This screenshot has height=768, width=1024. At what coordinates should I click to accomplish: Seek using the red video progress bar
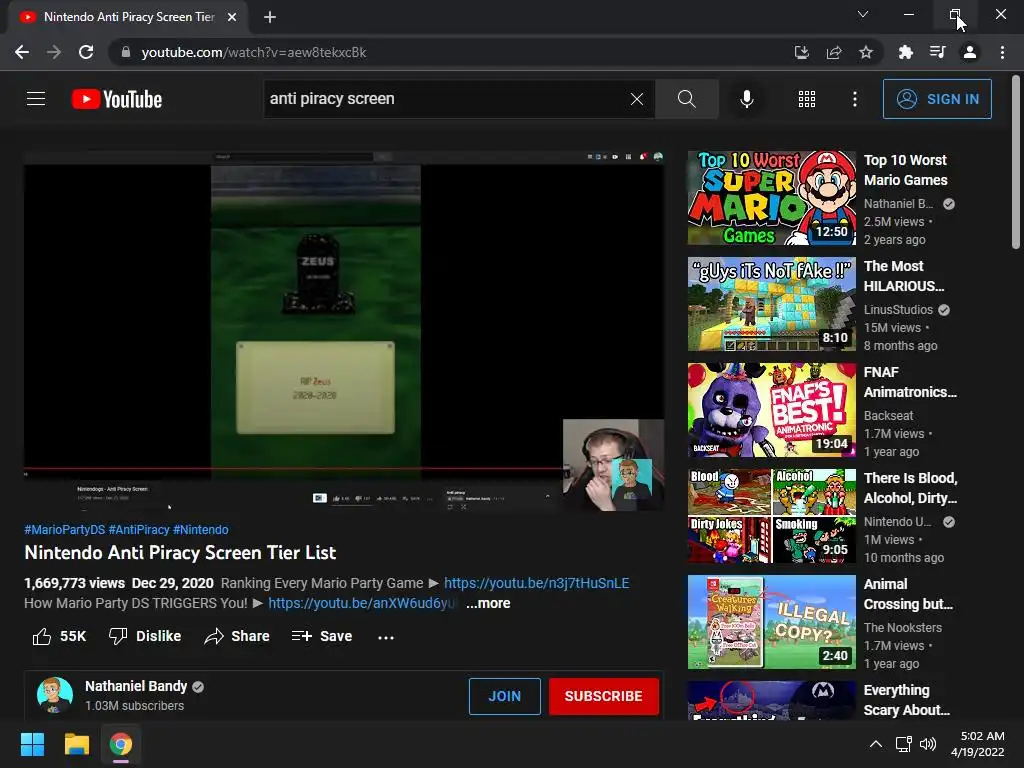point(294,468)
